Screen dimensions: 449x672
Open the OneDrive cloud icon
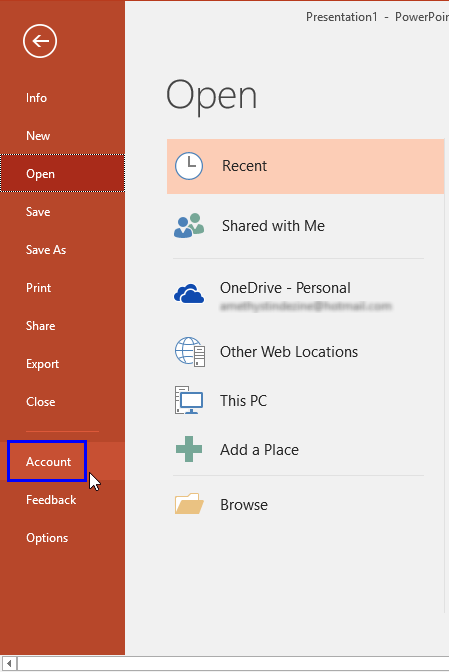189,294
